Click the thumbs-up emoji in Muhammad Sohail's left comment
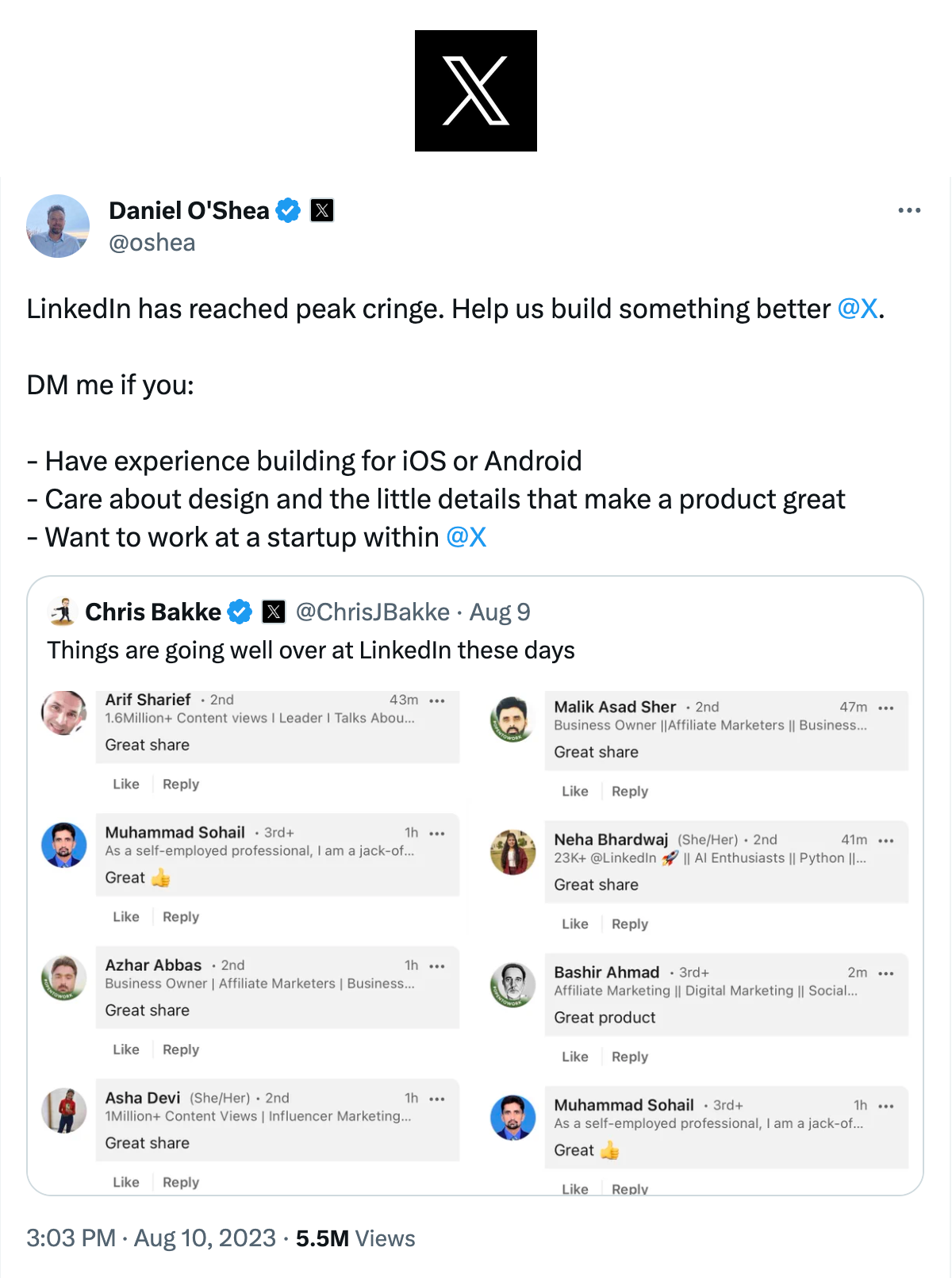 coord(161,877)
